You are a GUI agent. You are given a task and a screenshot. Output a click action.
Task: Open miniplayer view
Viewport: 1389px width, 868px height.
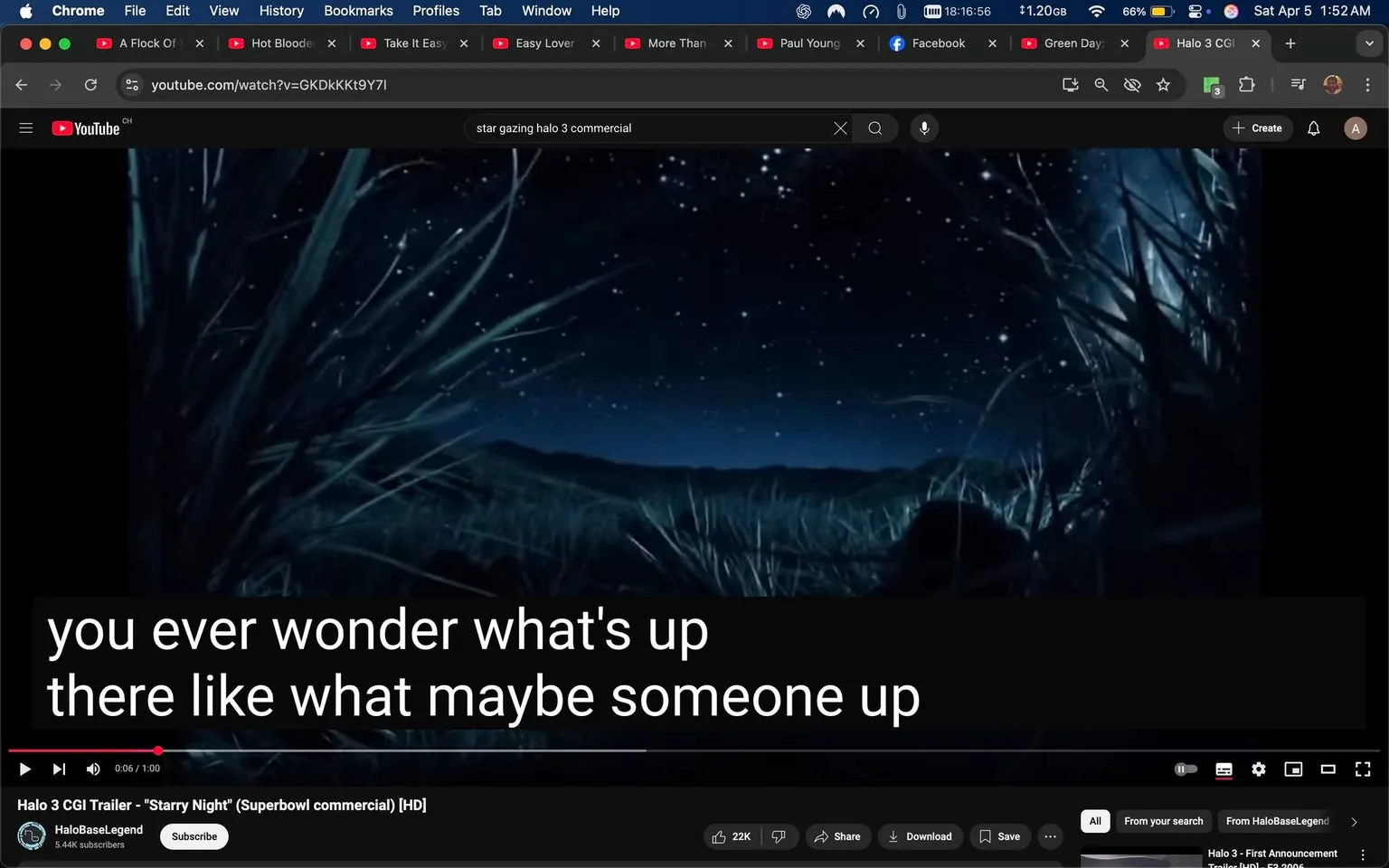[1293, 769]
